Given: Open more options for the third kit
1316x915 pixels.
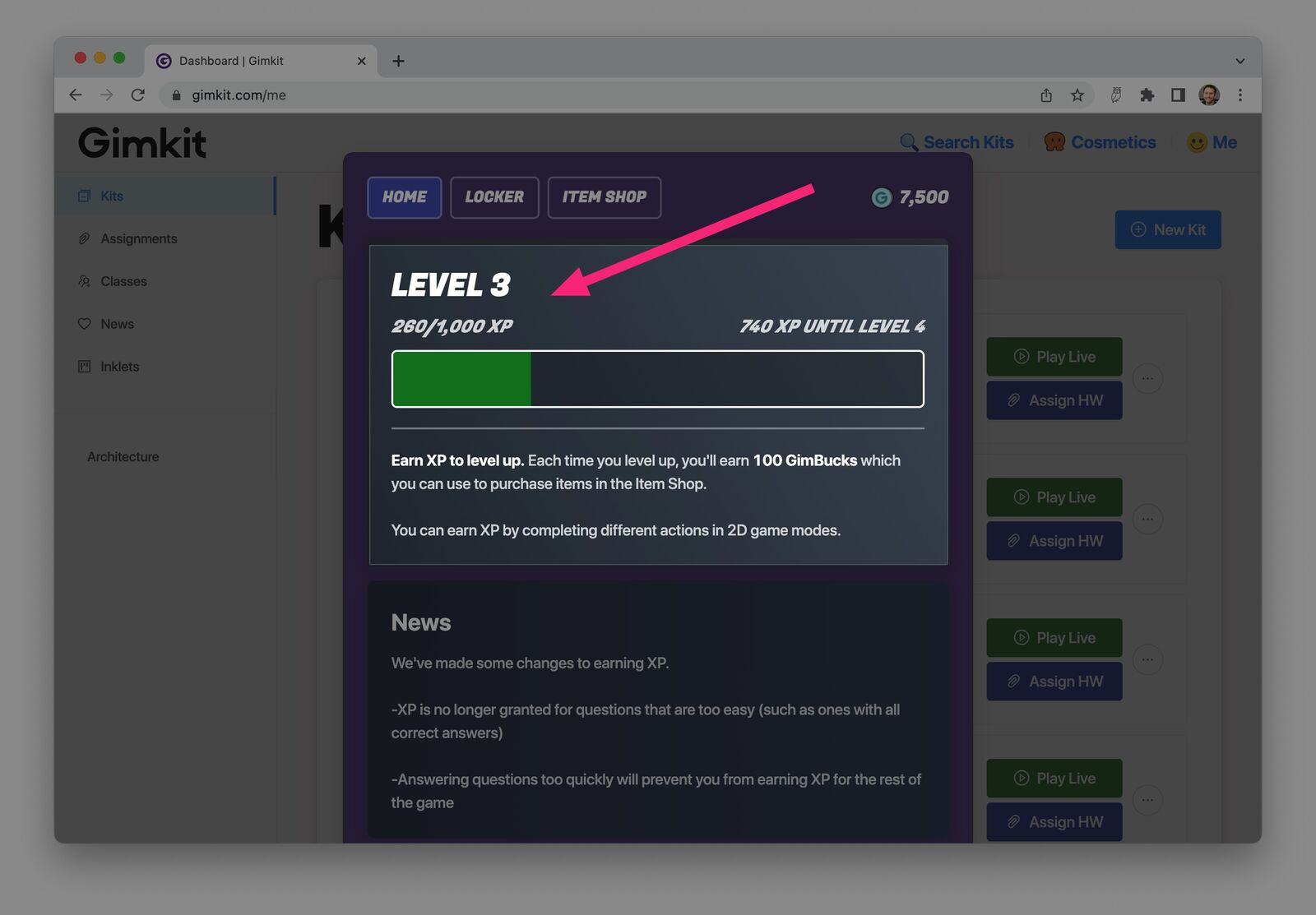Looking at the screenshot, I should coord(1147,659).
